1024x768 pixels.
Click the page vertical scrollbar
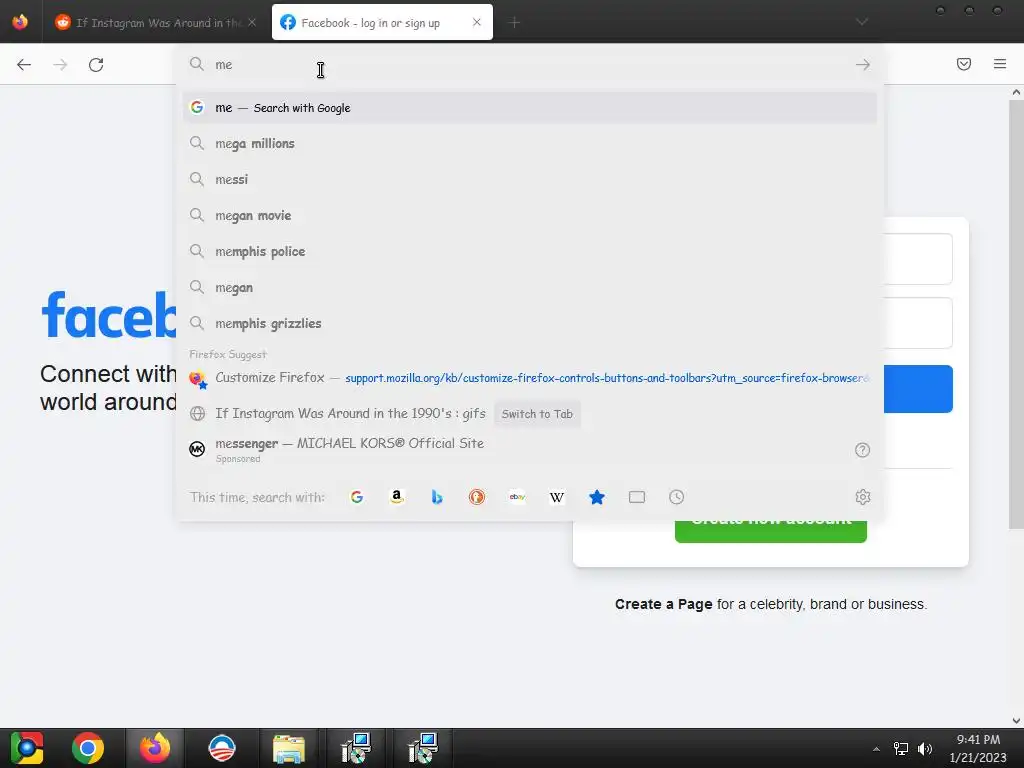(1016, 313)
